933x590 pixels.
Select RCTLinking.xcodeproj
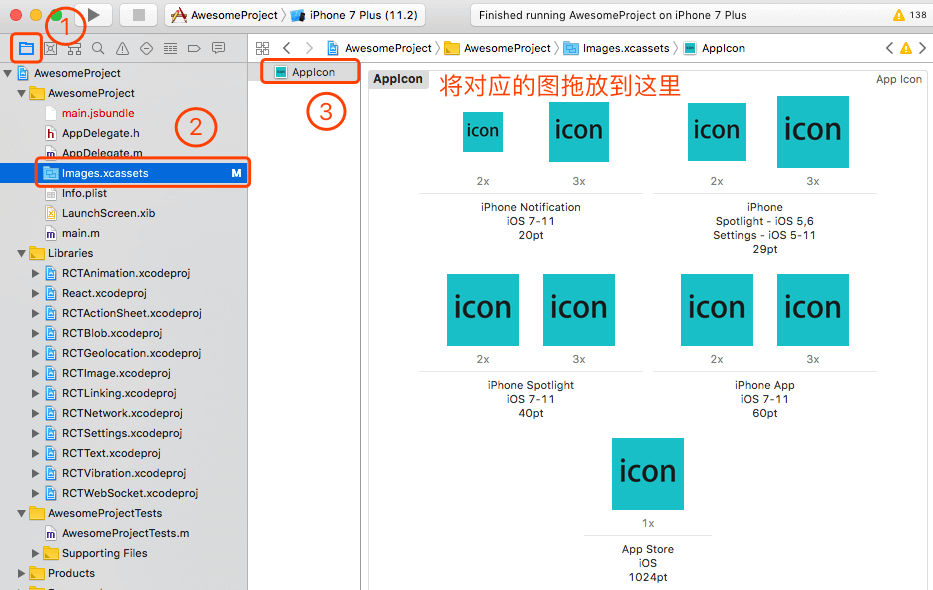click(x=119, y=393)
